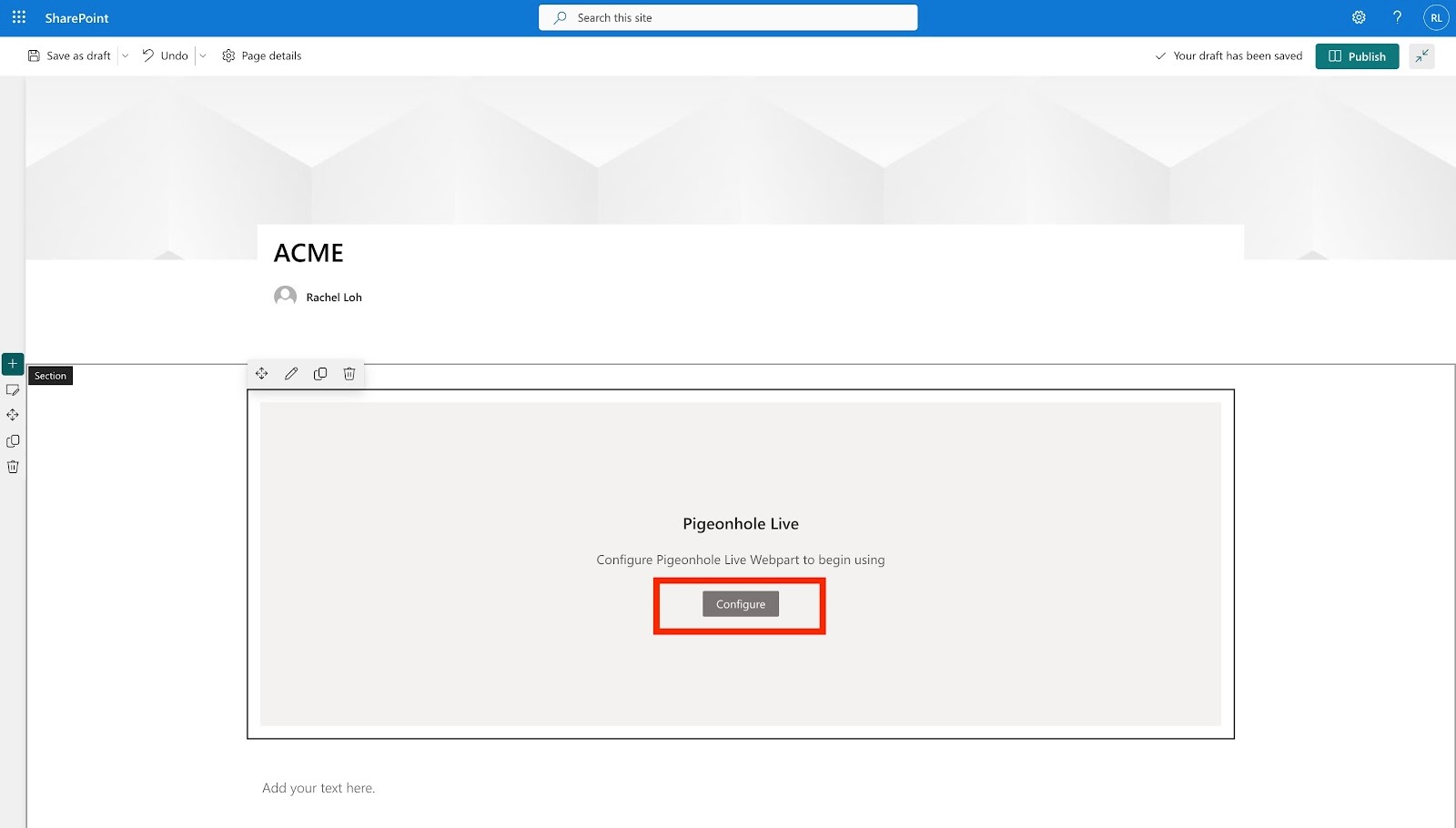
Task: Open the Help panel
Action: (1398, 17)
